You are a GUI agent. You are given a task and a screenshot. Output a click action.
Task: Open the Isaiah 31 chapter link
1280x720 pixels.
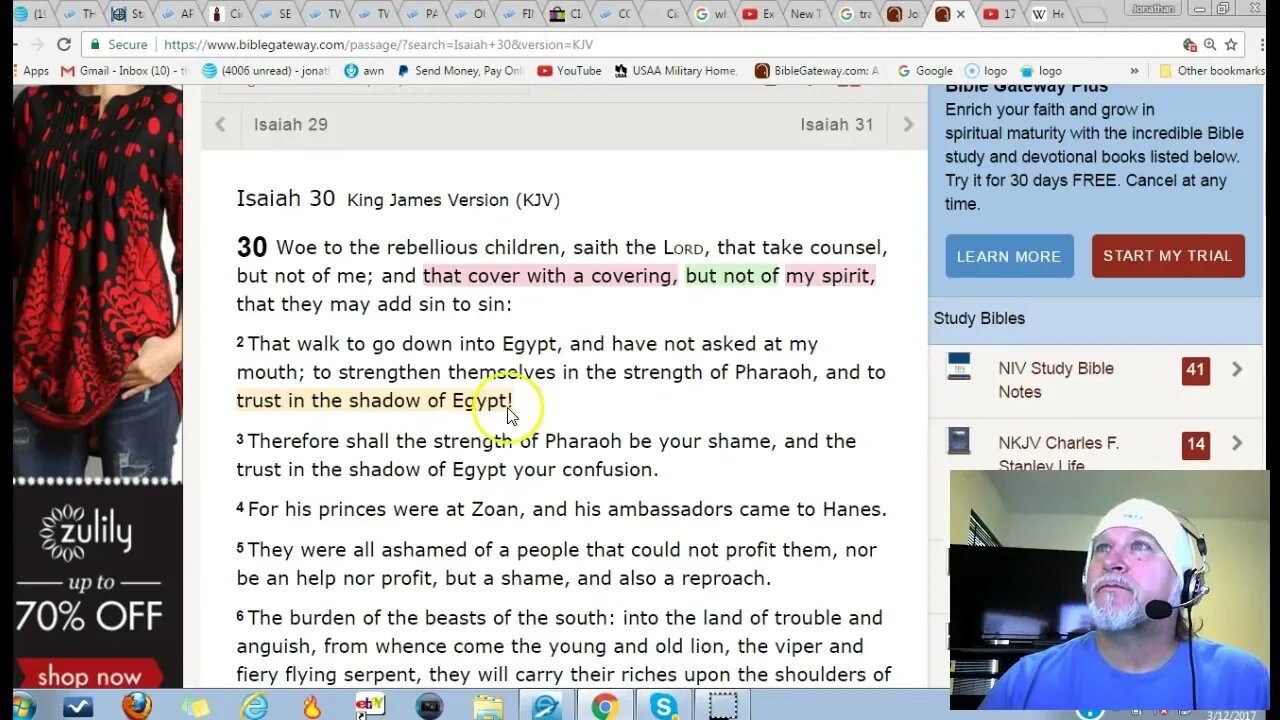point(837,125)
